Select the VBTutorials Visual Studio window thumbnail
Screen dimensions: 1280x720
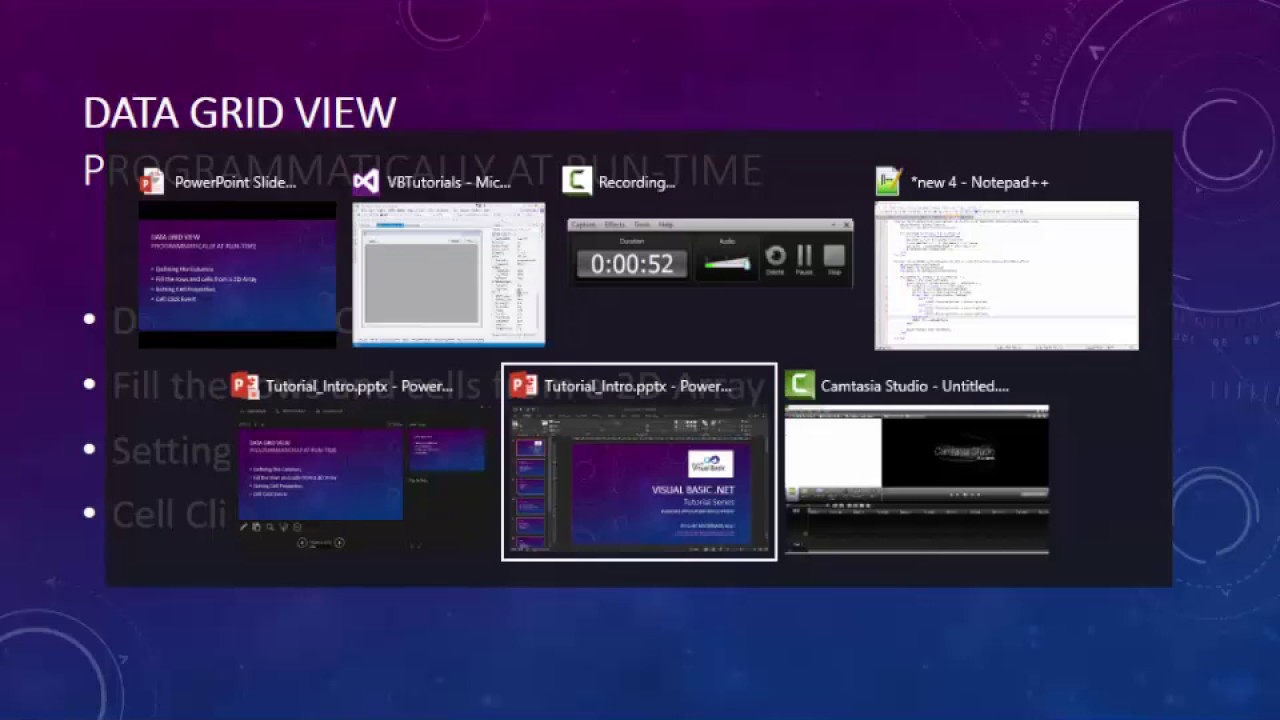tap(449, 274)
